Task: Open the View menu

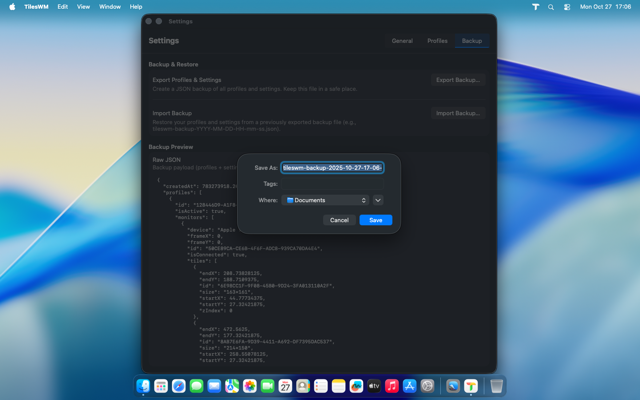Action: 83,7
